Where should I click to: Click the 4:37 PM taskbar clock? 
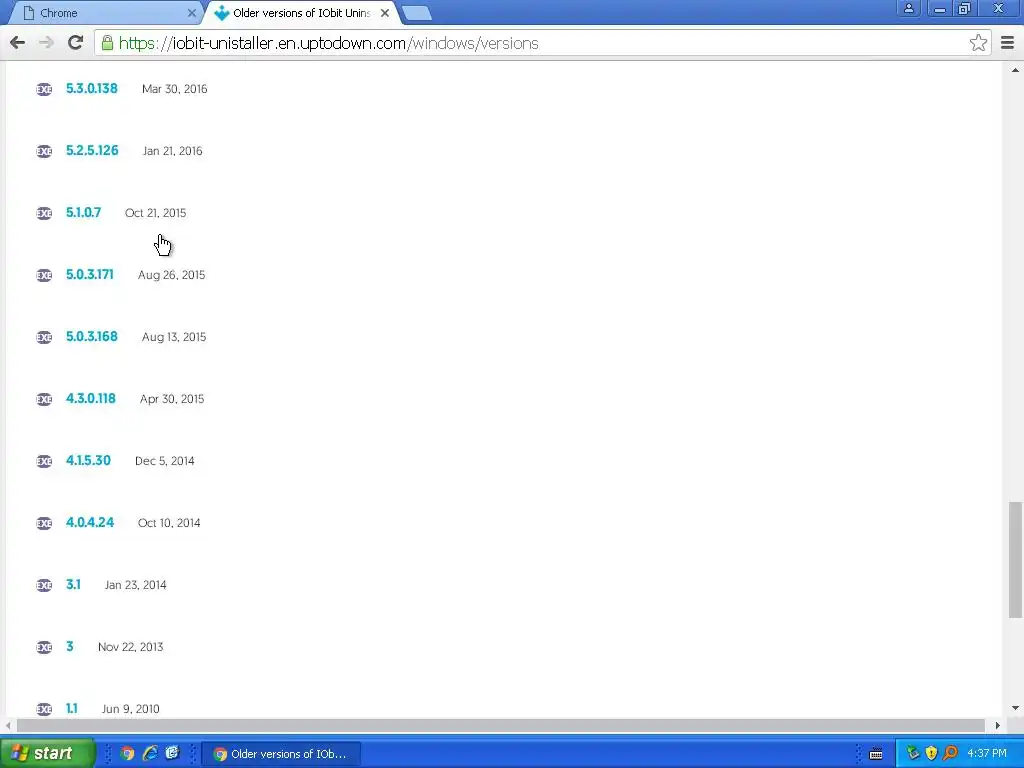coord(987,754)
